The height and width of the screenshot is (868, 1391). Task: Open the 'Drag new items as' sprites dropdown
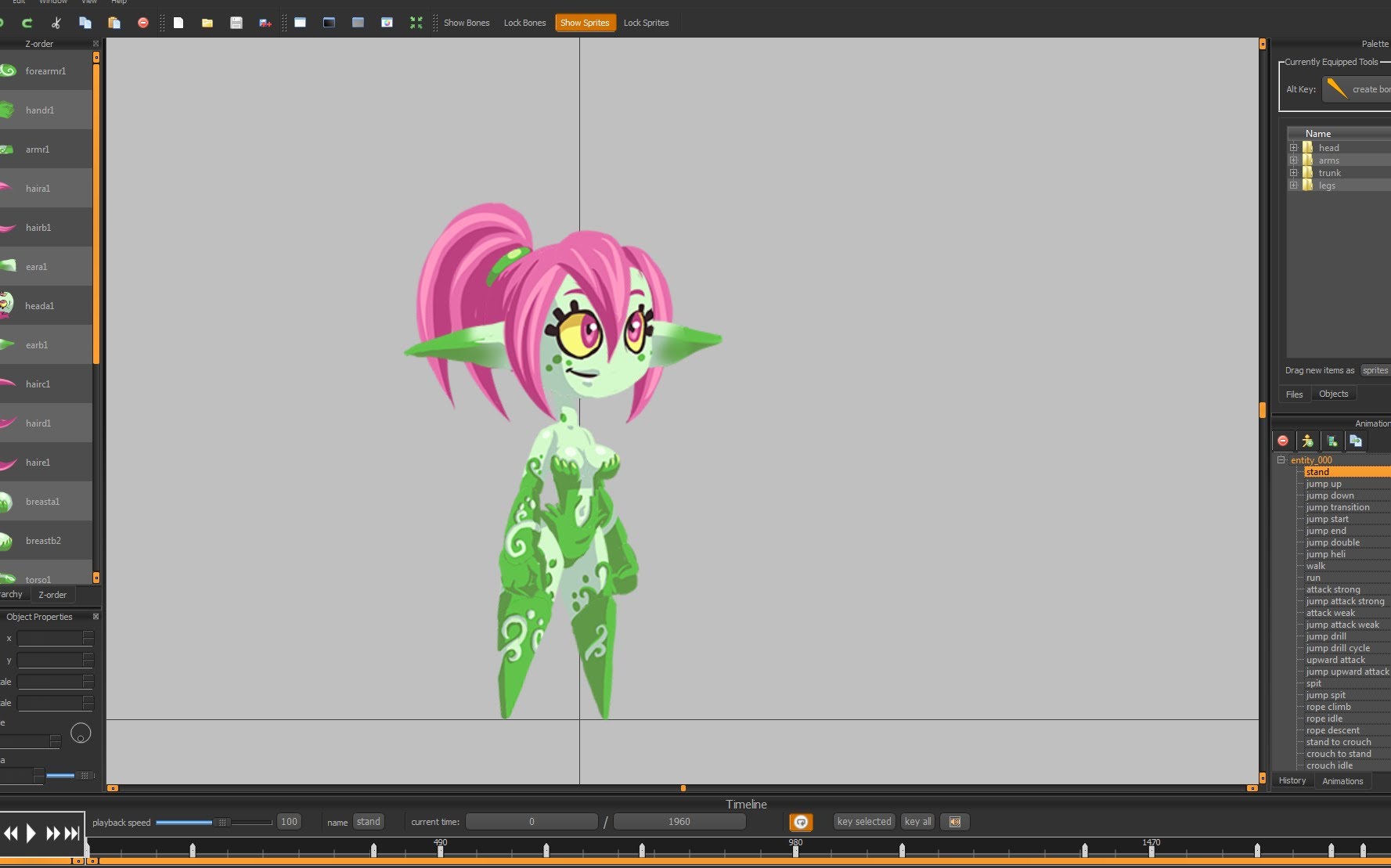pos(1375,370)
